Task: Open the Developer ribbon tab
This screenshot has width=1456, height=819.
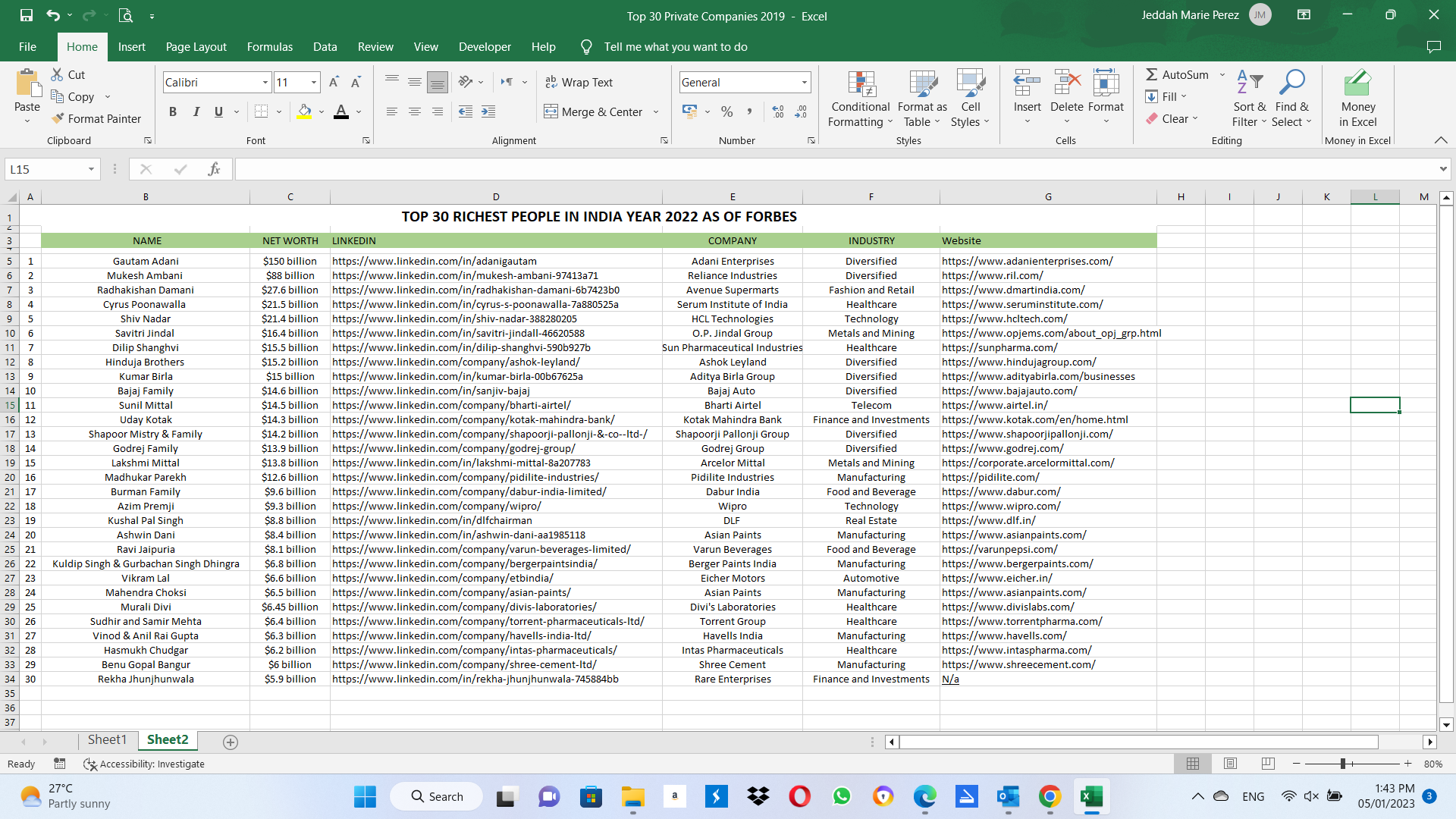Action: 485,47
